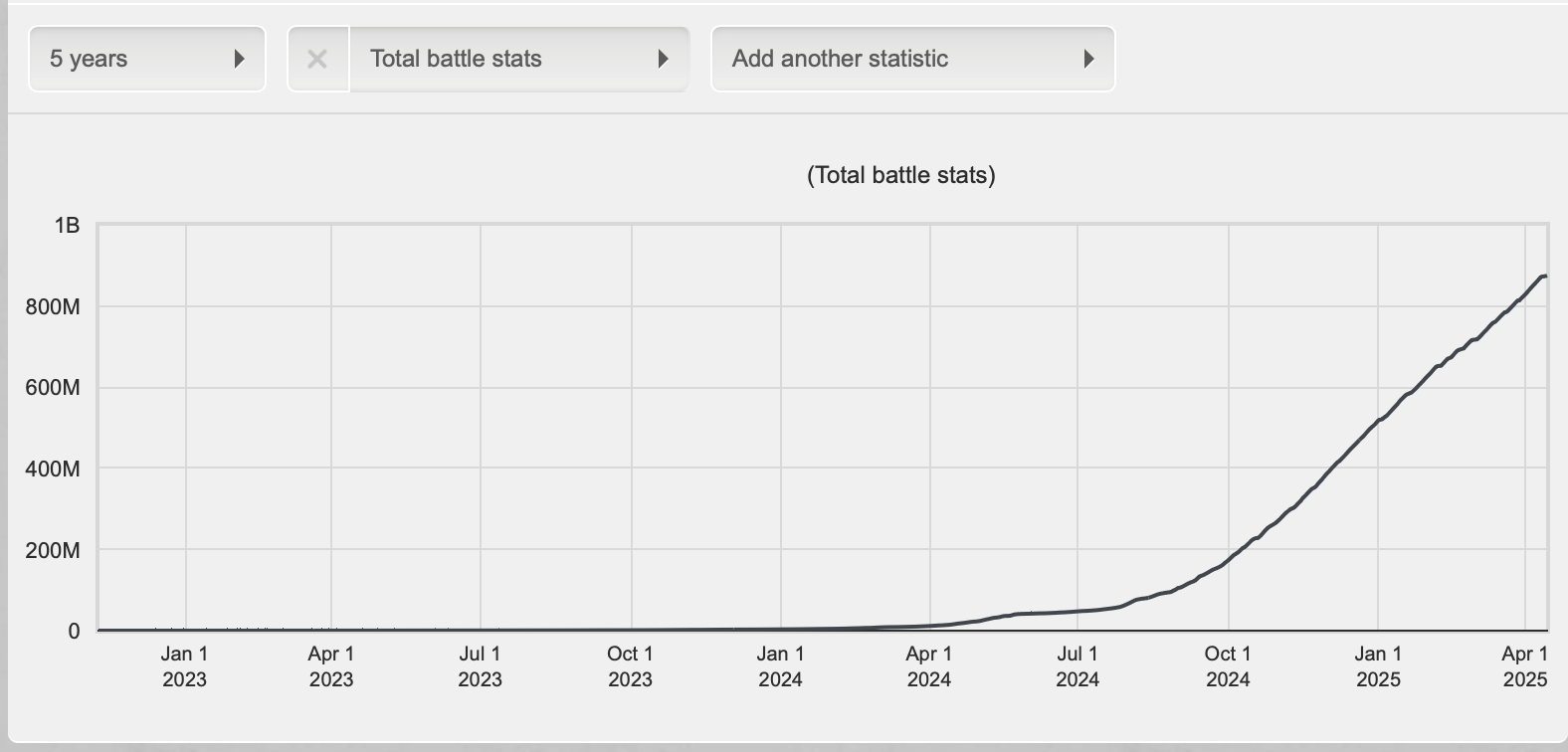Click the arrow on Add another statistic

1088,60
